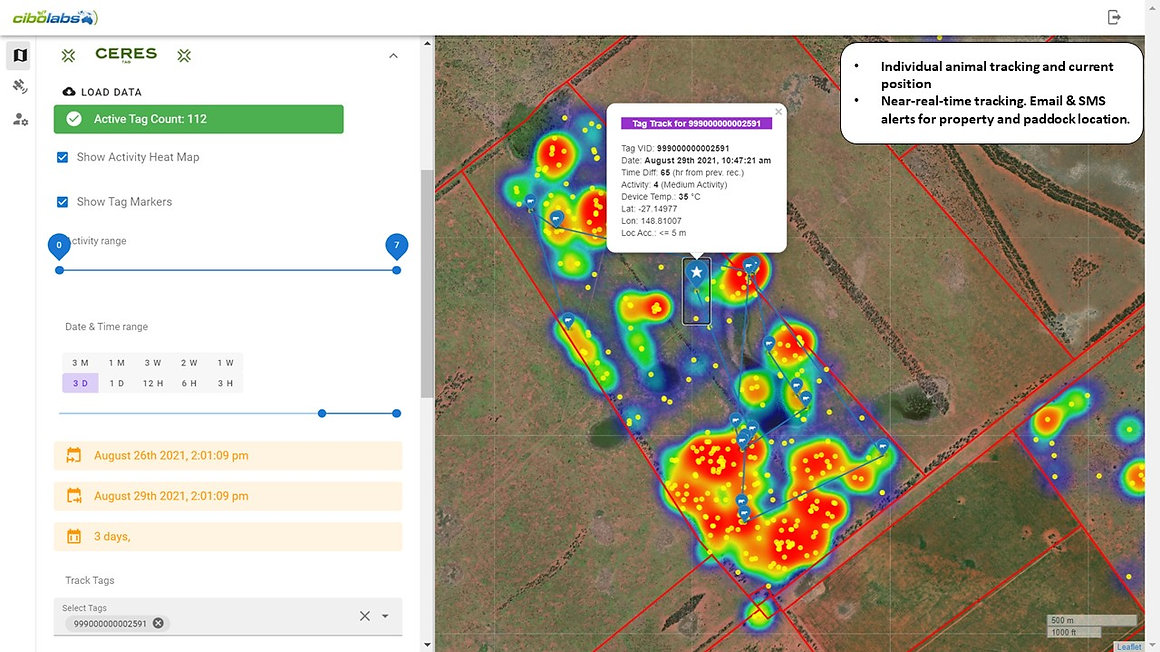Image resolution: width=1160 pixels, height=652 pixels.
Task: Click the Activity: 4 (Medium Activity) line
Action: point(674,184)
